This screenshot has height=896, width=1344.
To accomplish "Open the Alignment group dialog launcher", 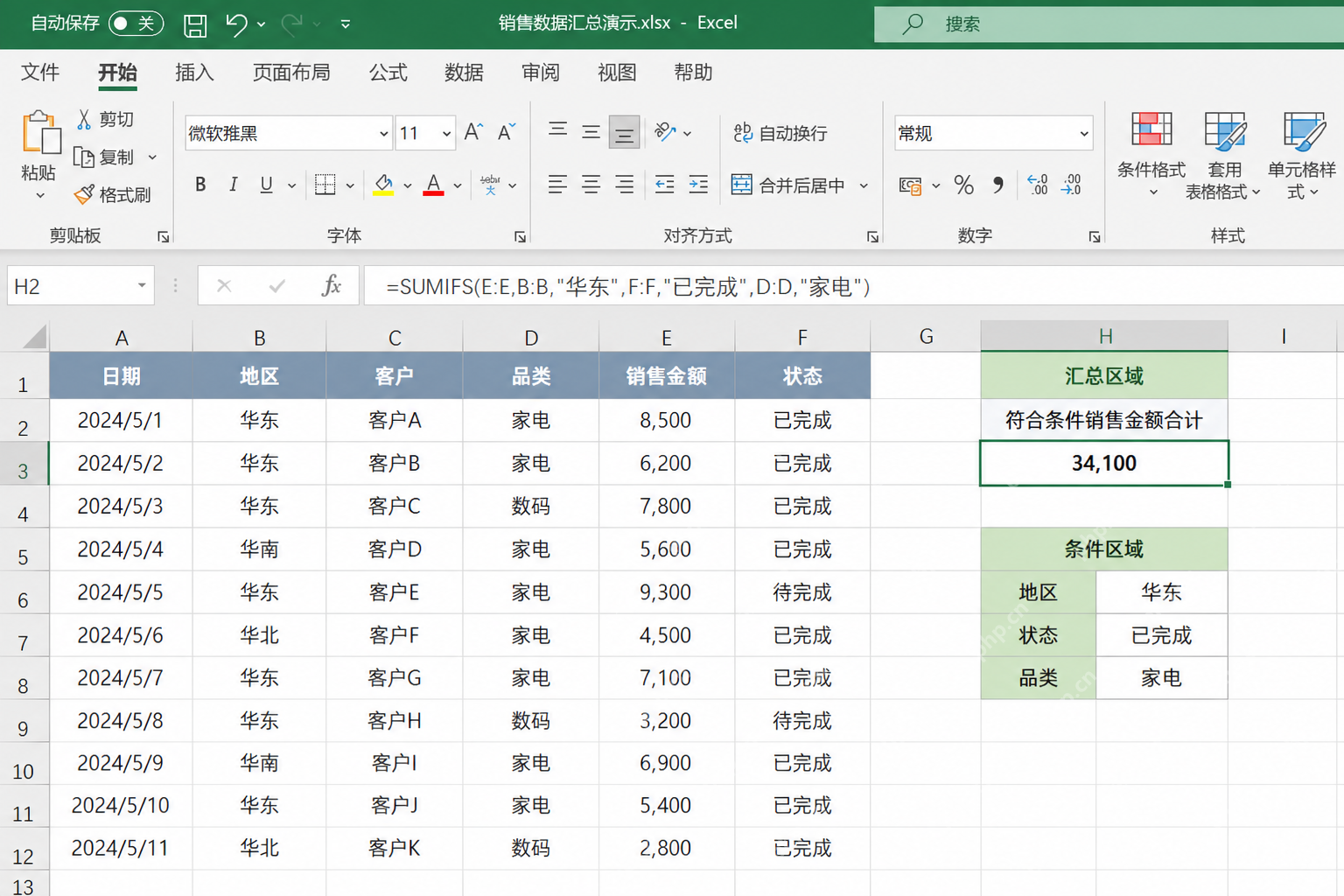I will pyautogui.click(x=872, y=236).
